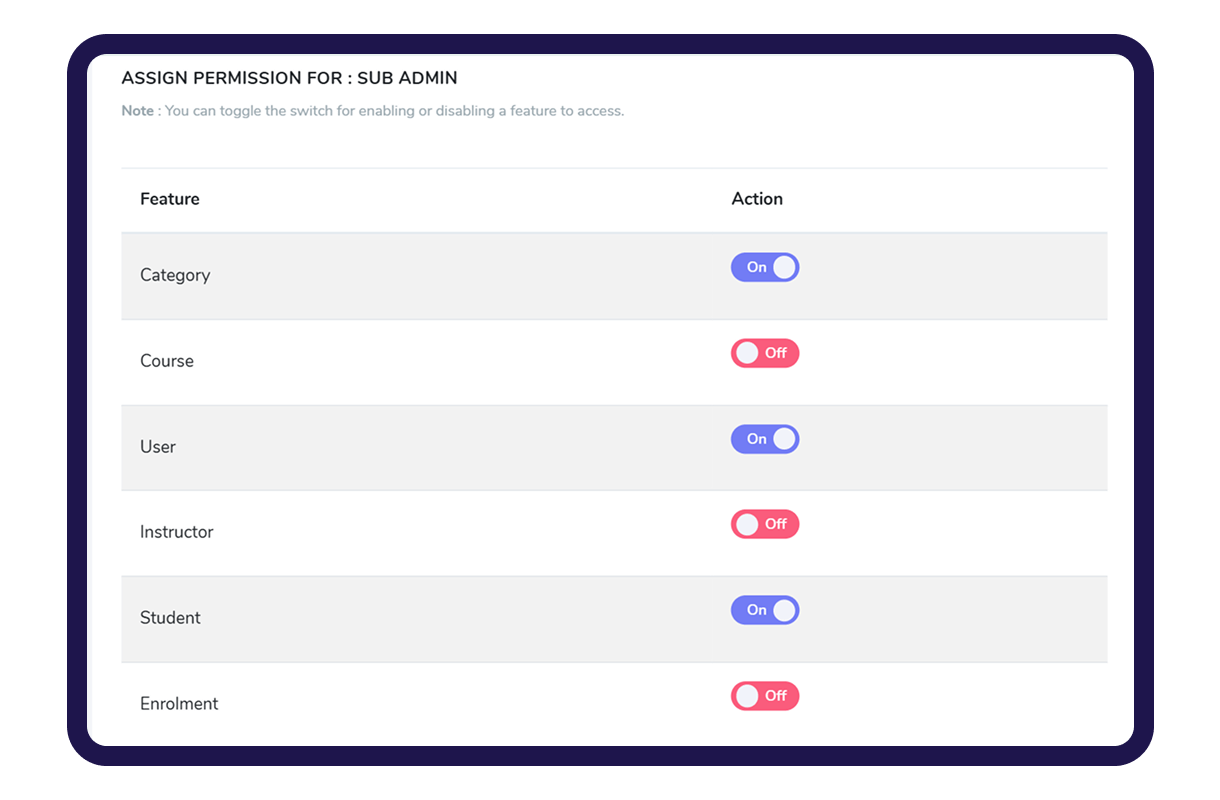The image size is (1220, 800).
Task: Switch off the Student permission
Action: pyautogui.click(x=765, y=610)
